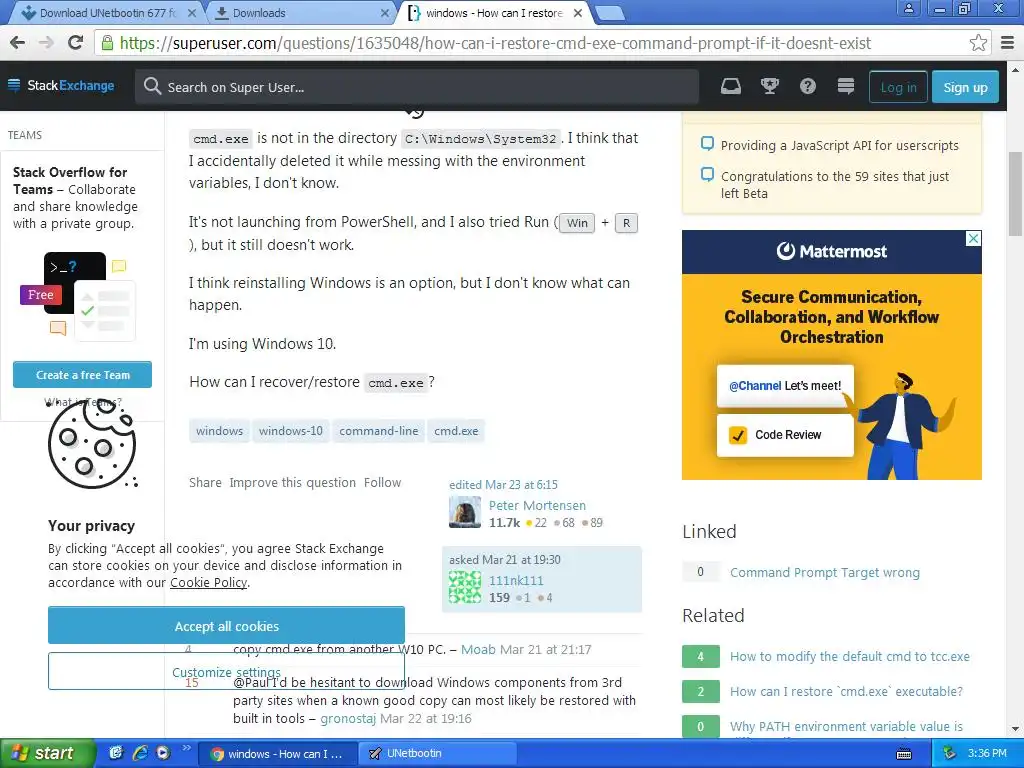Accept all cookies
Screen dimensions: 1024x768
click(226, 626)
